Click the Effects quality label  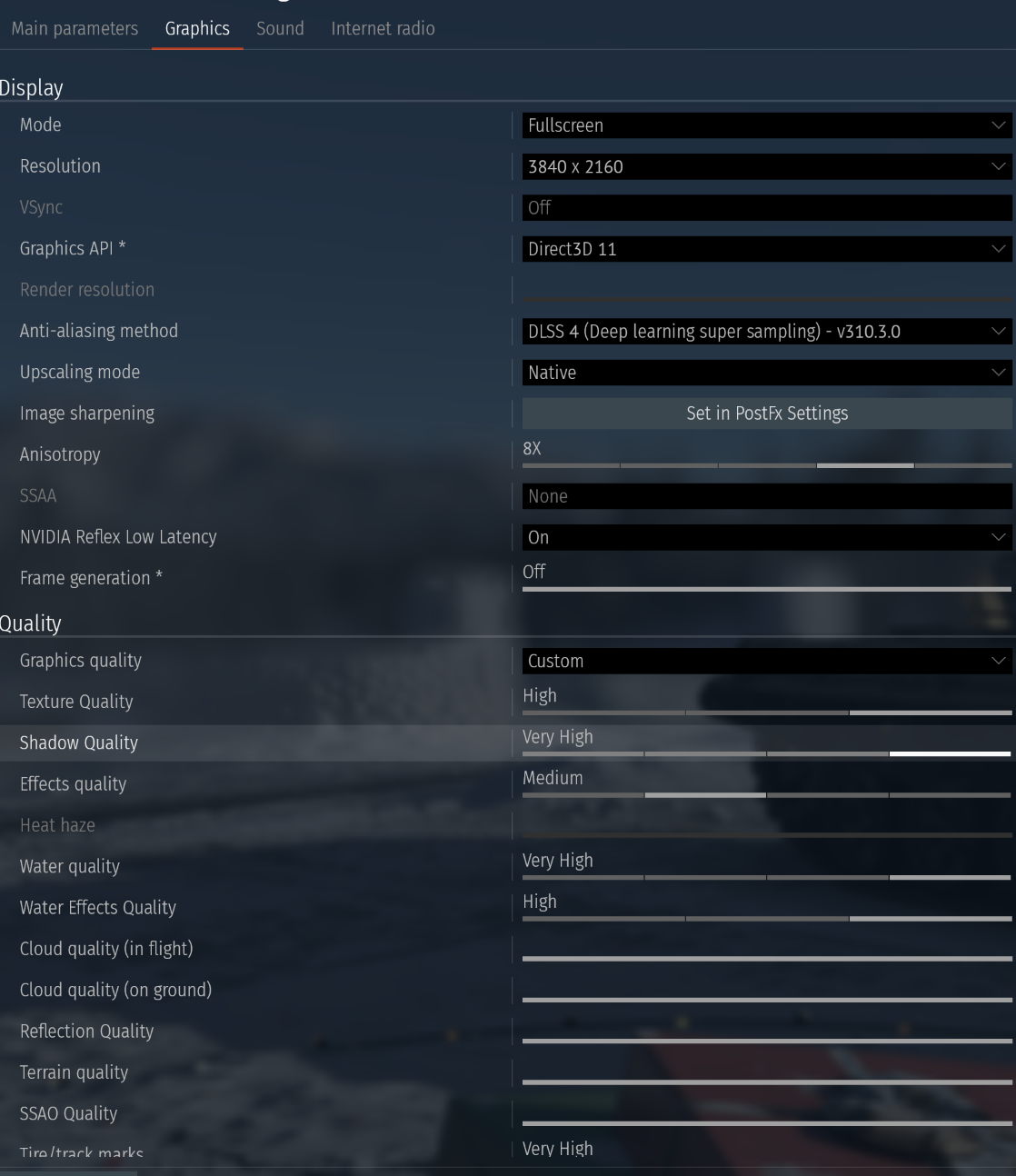pyautogui.click(x=73, y=784)
